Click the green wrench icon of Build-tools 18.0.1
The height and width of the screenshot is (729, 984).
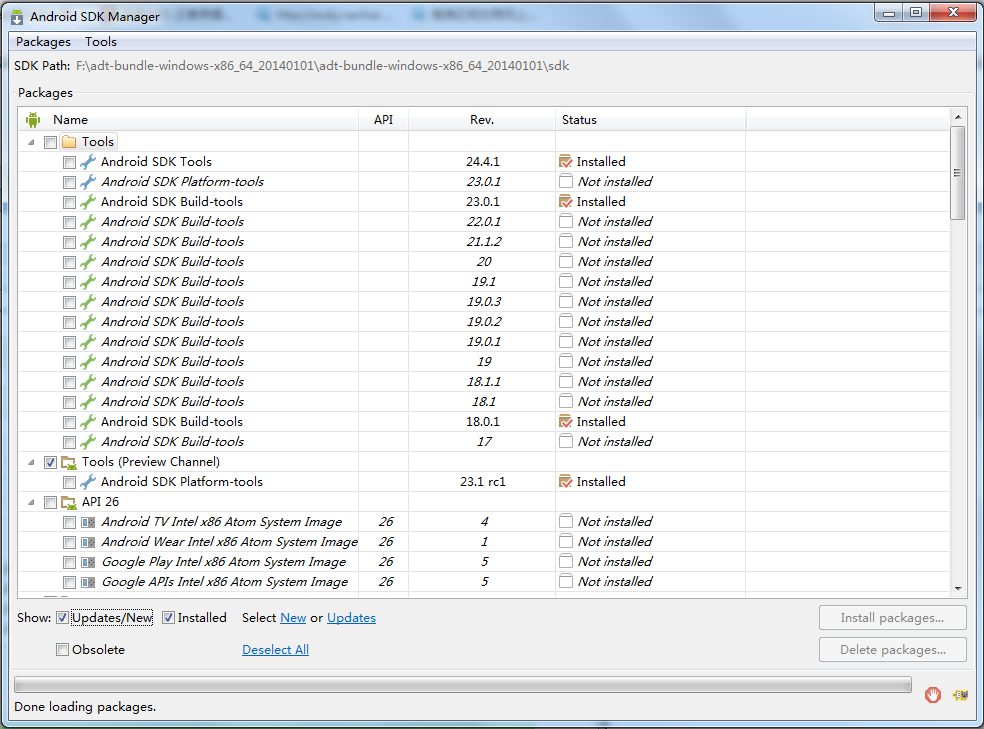point(88,422)
